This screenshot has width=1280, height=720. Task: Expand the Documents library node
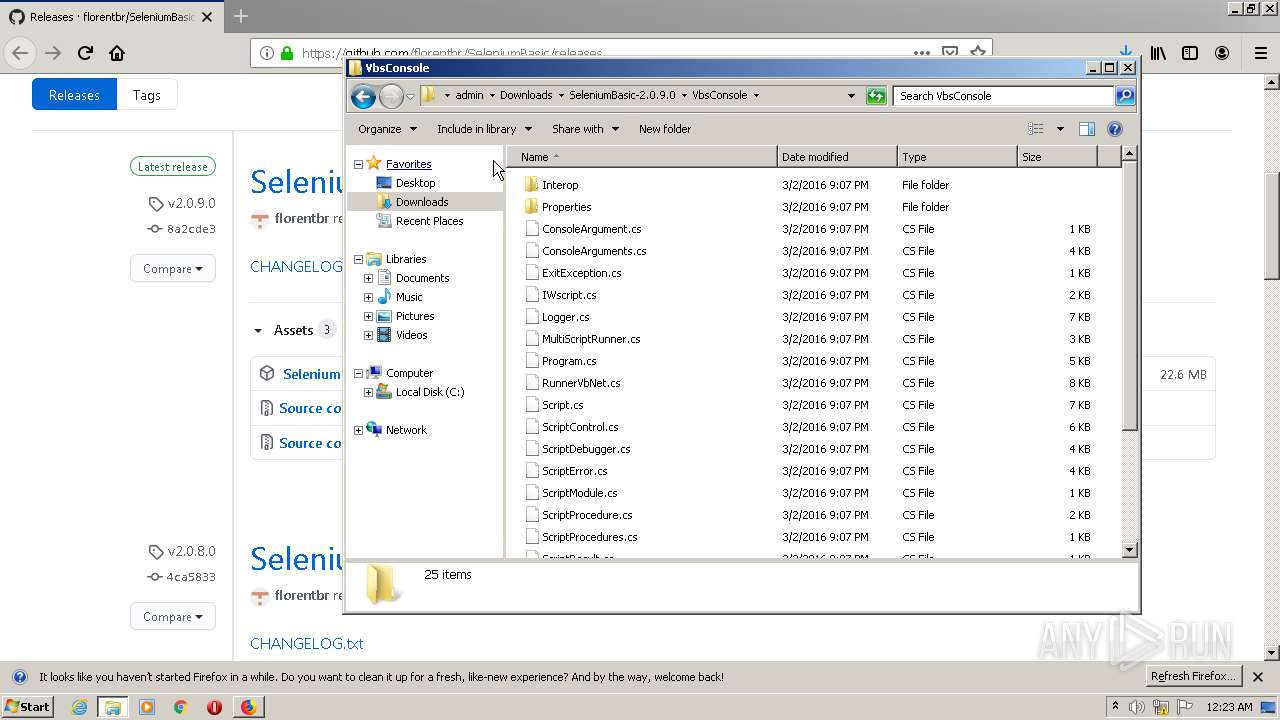[x=368, y=278]
